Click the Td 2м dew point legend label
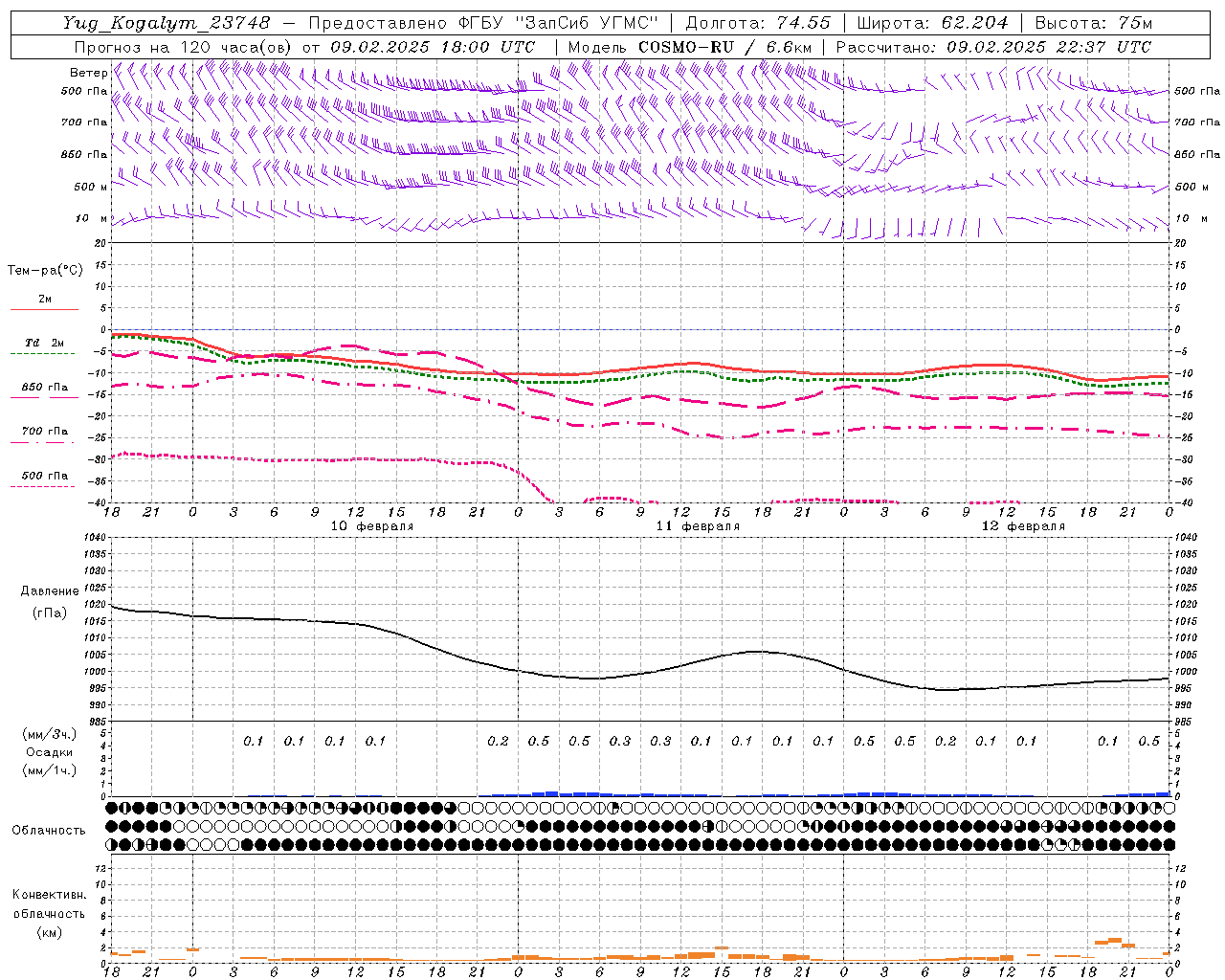The image size is (1225, 980). tap(45, 343)
